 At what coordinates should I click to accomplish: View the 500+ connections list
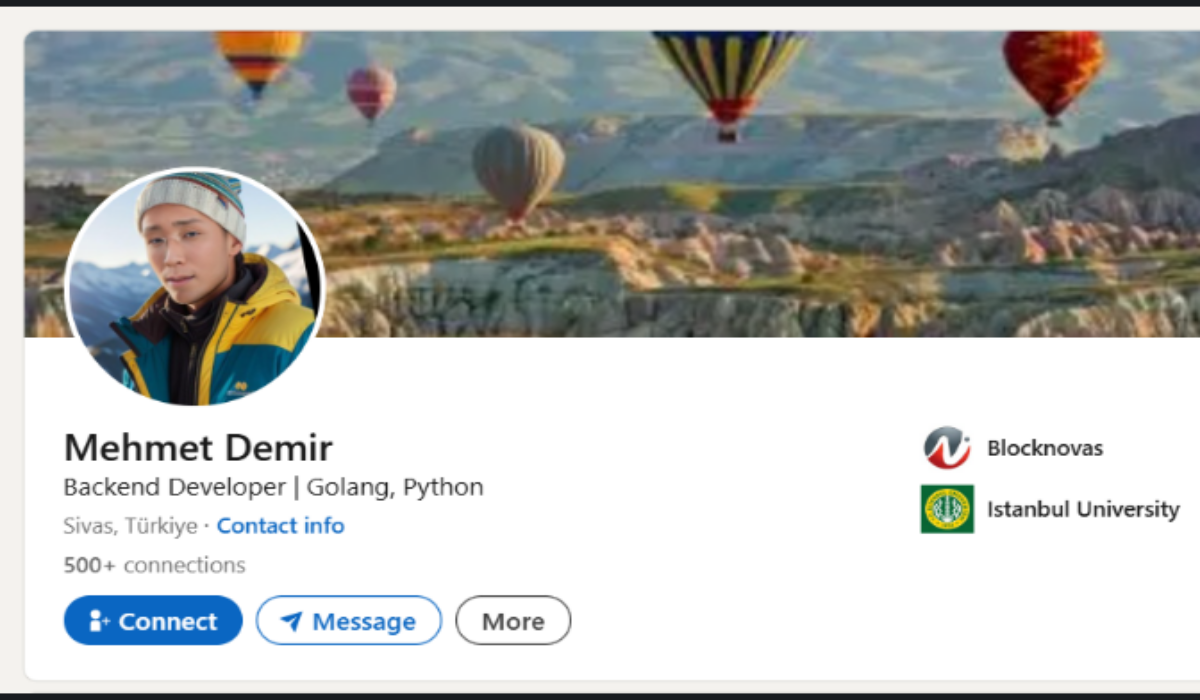coord(154,565)
